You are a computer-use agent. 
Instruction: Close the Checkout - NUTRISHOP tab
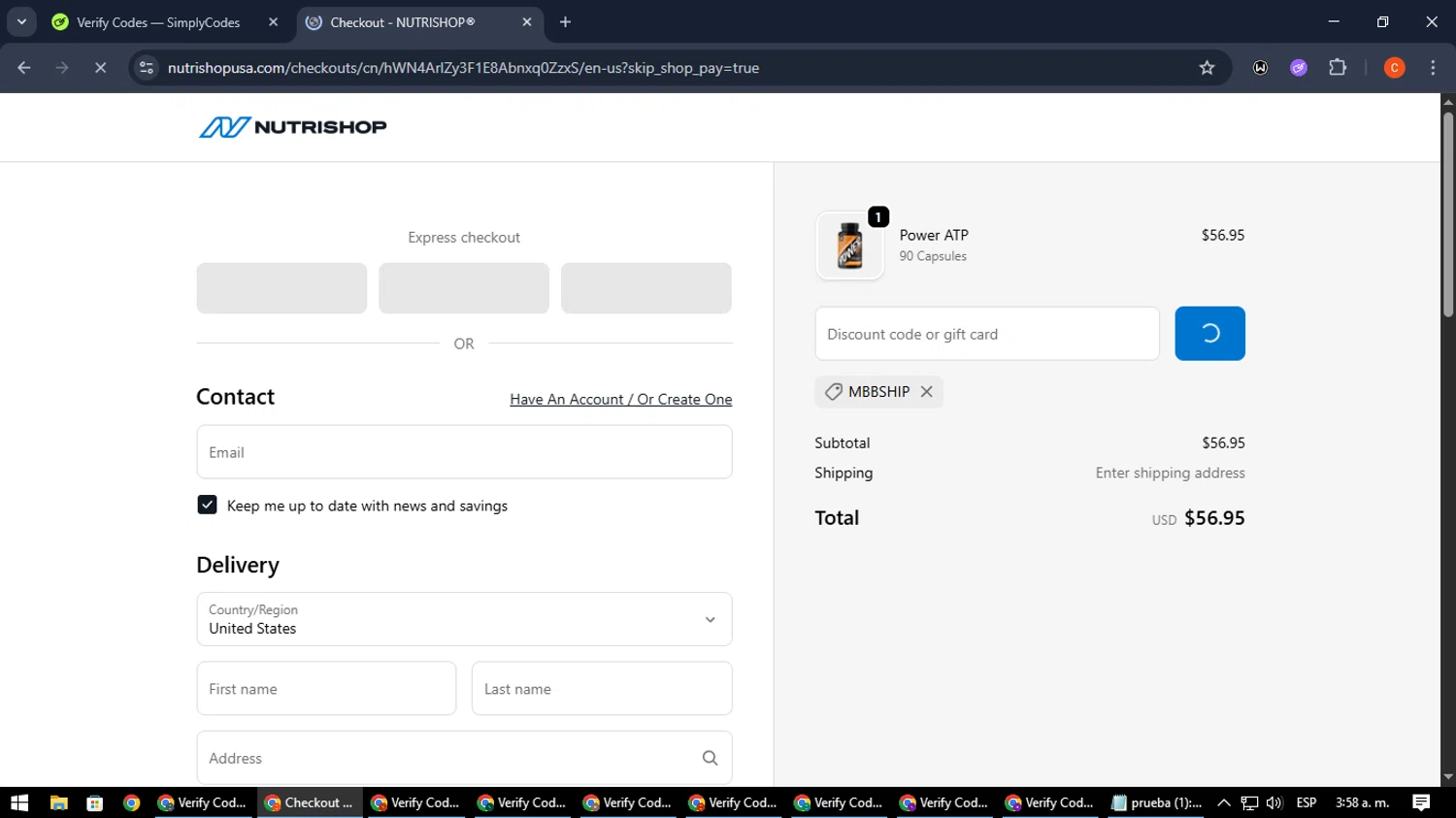(527, 22)
